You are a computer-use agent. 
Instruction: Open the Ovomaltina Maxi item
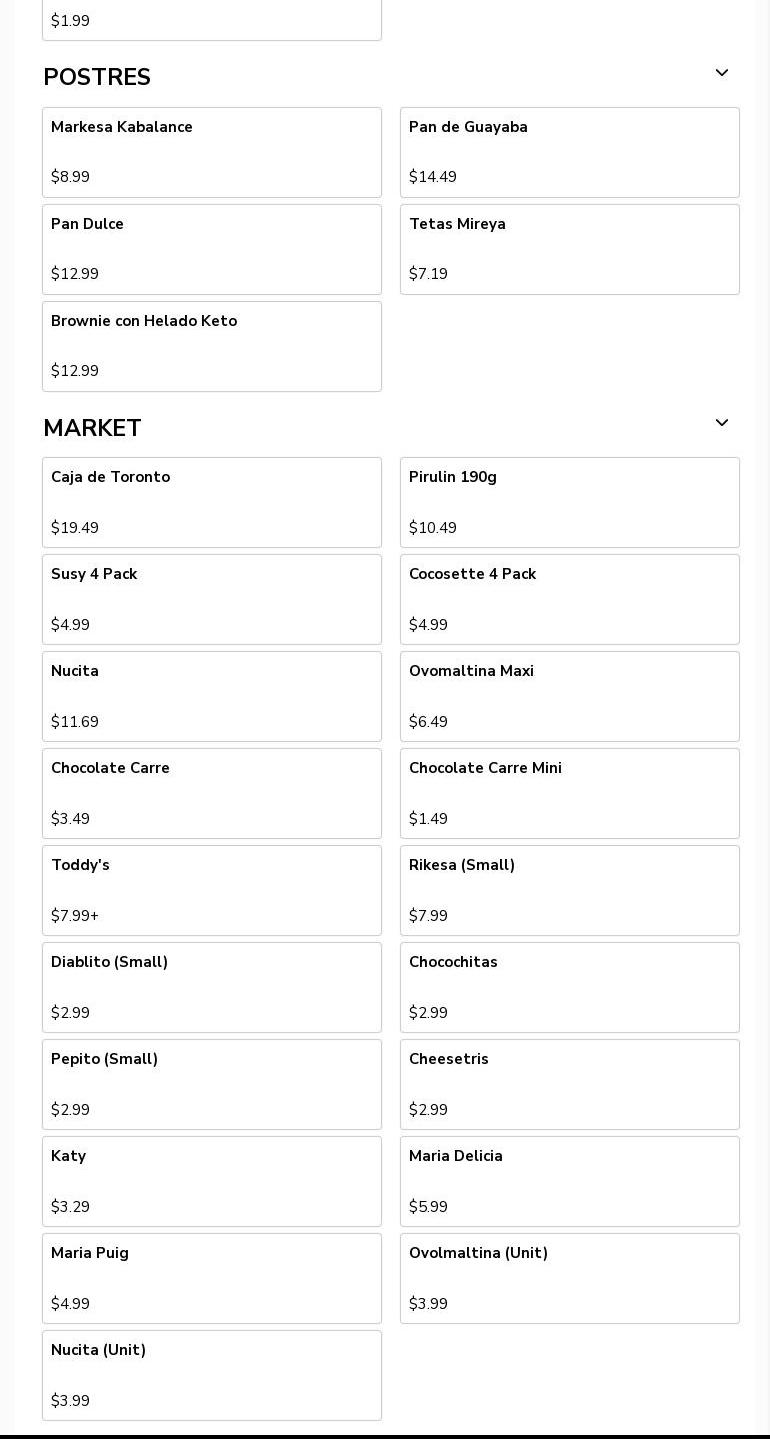[569, 696]
